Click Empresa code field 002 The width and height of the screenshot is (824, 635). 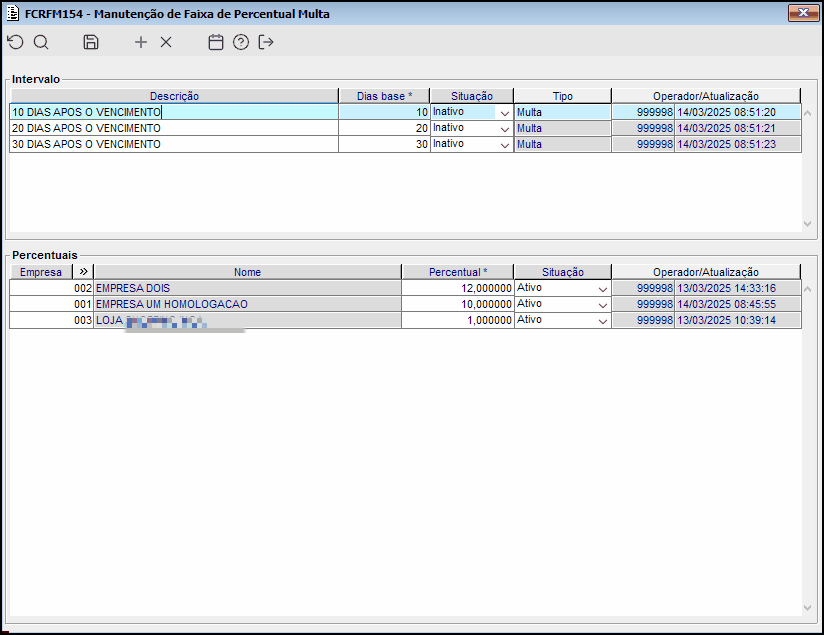click(x=52, y=288)
